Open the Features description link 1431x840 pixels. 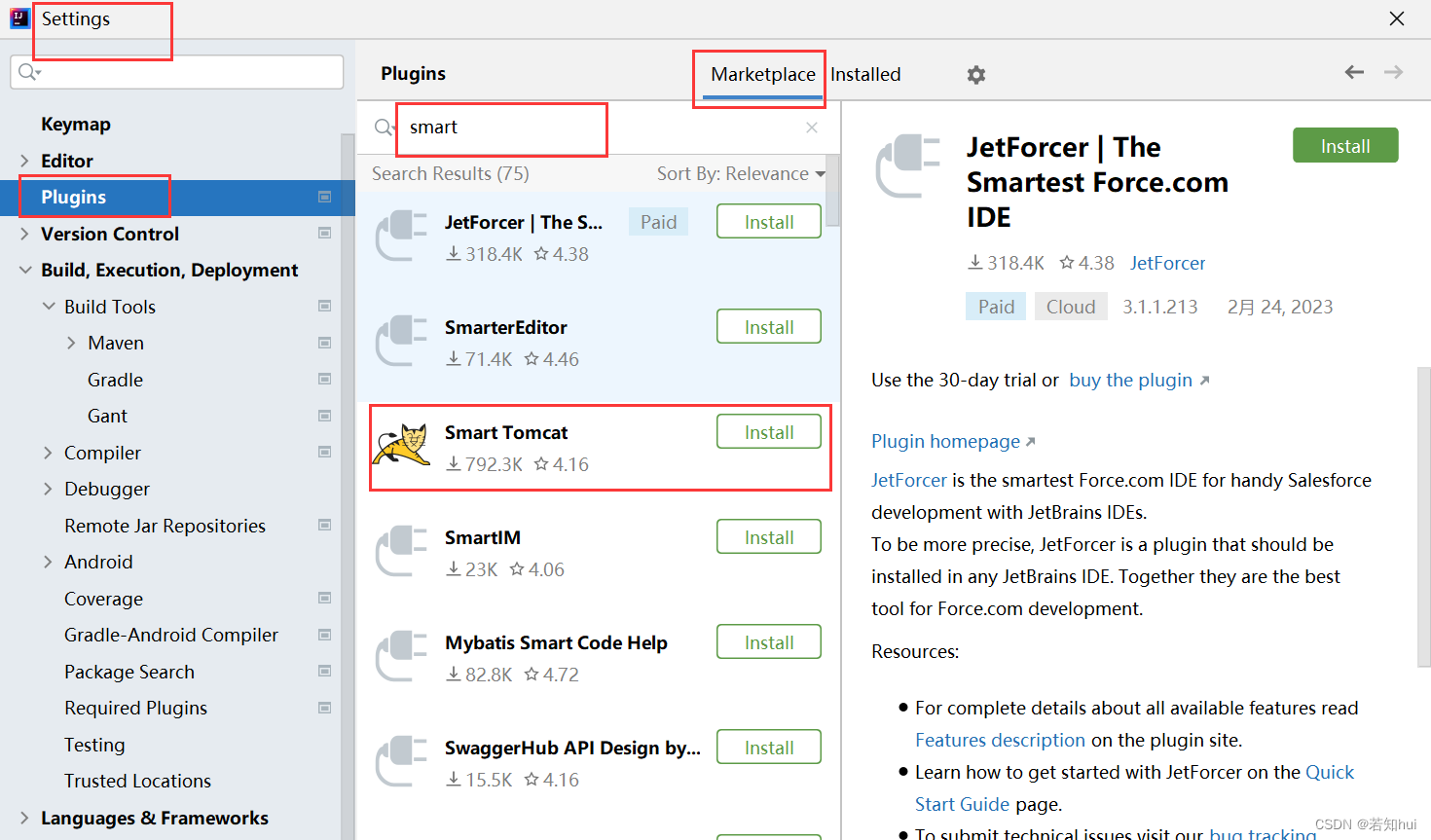1000,740
